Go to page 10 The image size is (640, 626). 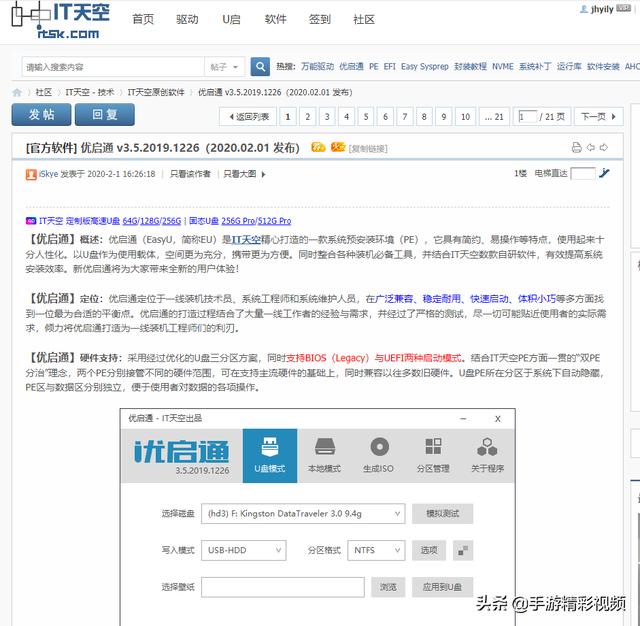pos(465,117)
